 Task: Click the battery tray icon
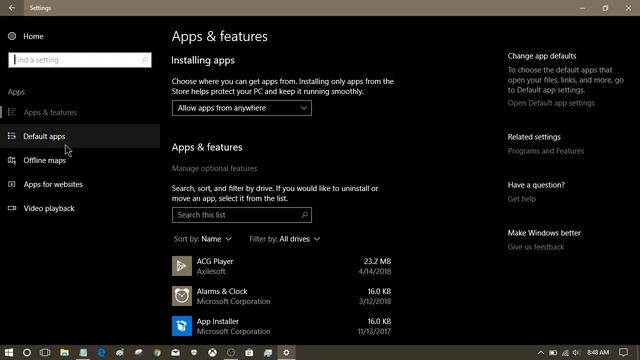coord(553,353)
